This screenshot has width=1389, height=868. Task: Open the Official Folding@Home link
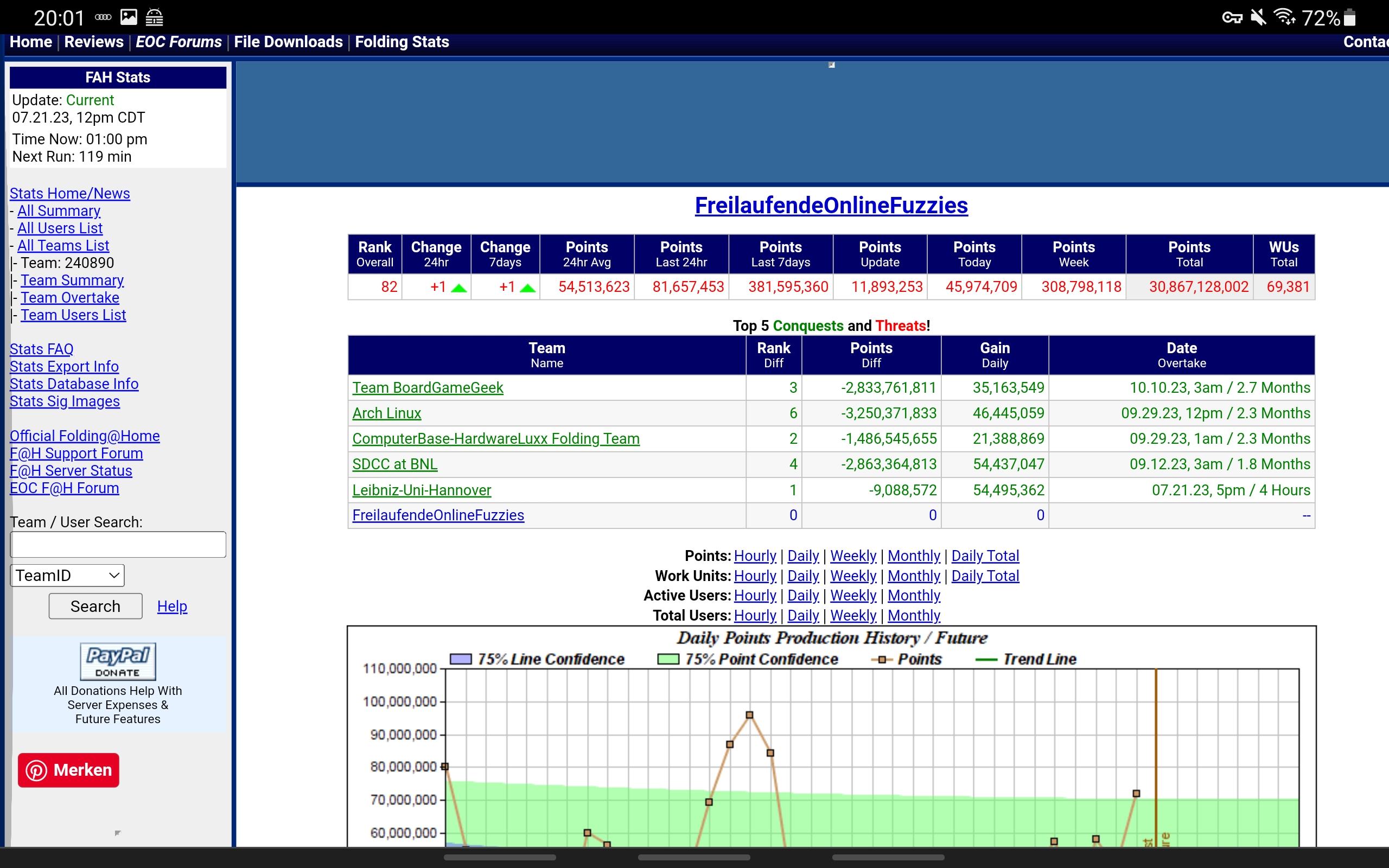(85, 436)
